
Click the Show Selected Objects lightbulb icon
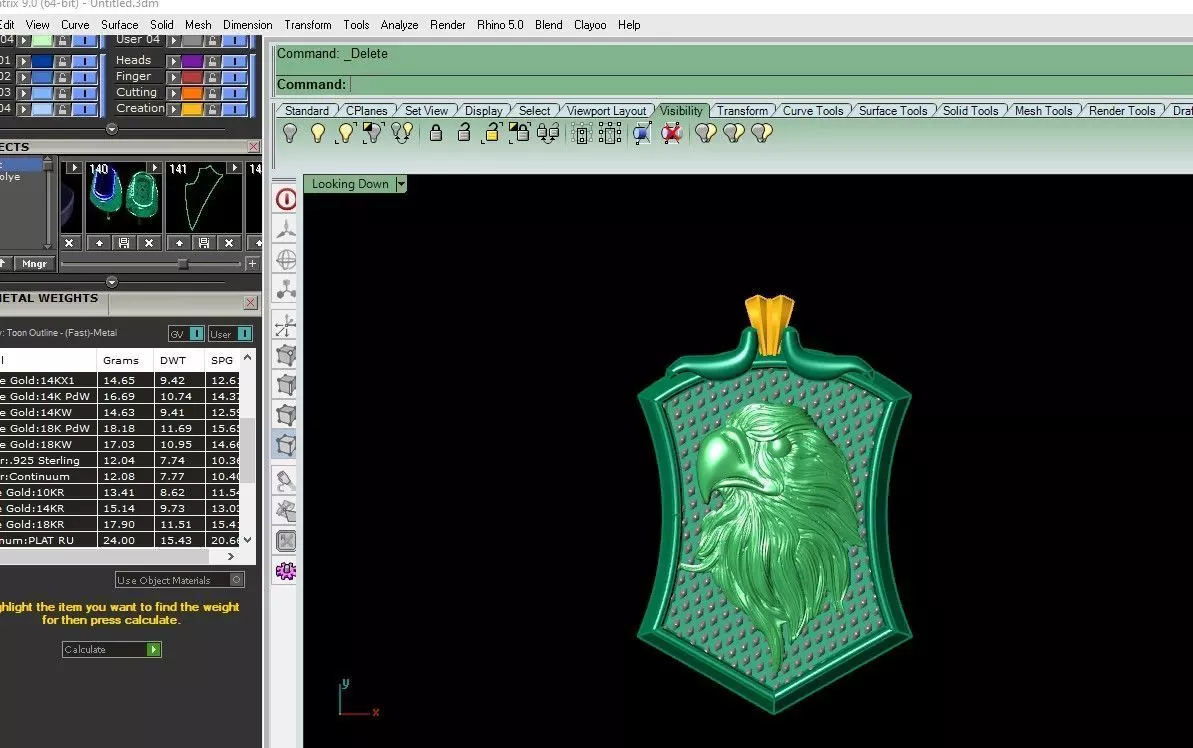(345, 133)
